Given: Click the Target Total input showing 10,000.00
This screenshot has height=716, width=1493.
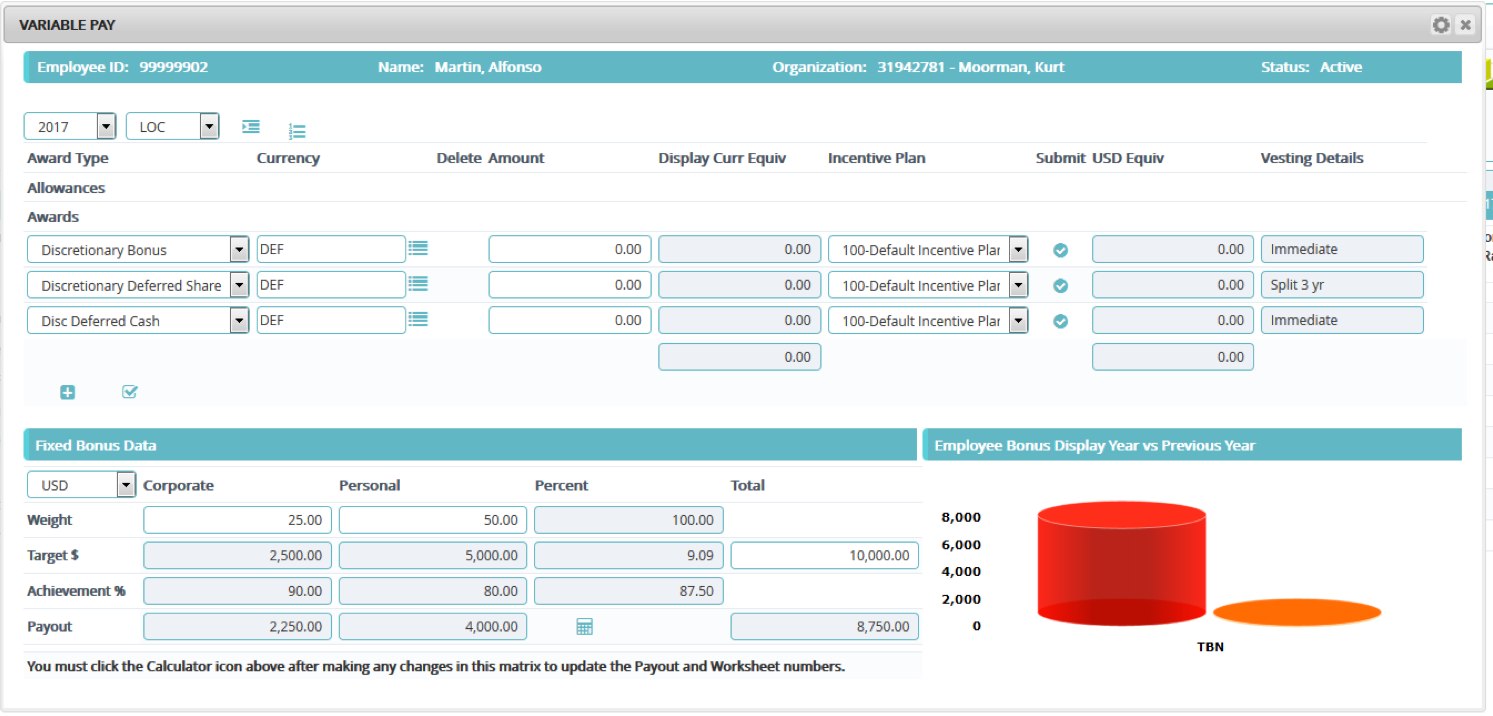Looking at the screenshot, I should pyautogui.click(x=823, y=555).
